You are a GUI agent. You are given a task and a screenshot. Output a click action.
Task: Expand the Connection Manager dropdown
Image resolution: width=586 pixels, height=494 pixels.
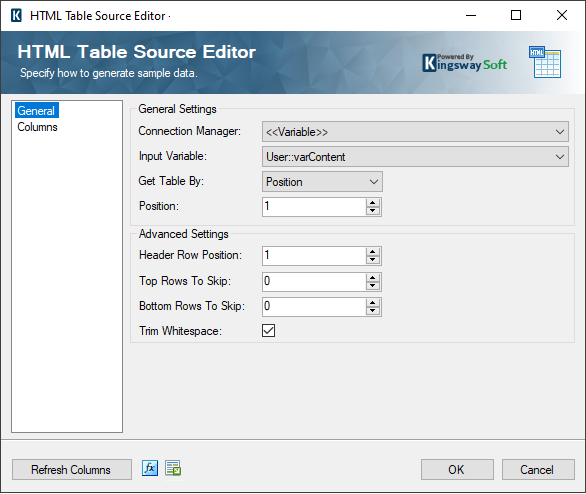415,132
